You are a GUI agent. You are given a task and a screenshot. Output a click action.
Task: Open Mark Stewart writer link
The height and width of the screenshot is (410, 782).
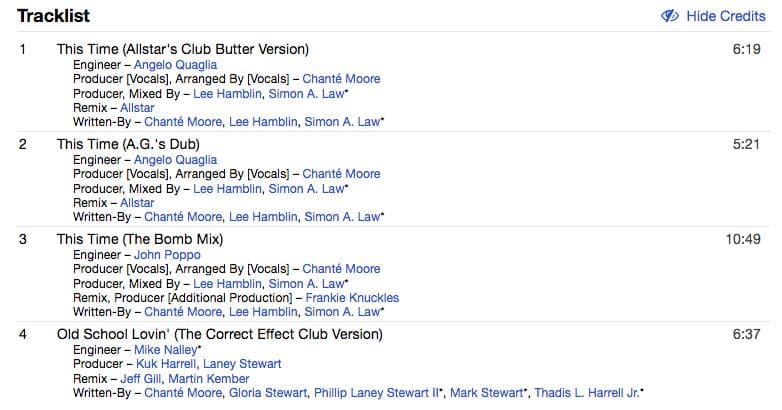487,393
